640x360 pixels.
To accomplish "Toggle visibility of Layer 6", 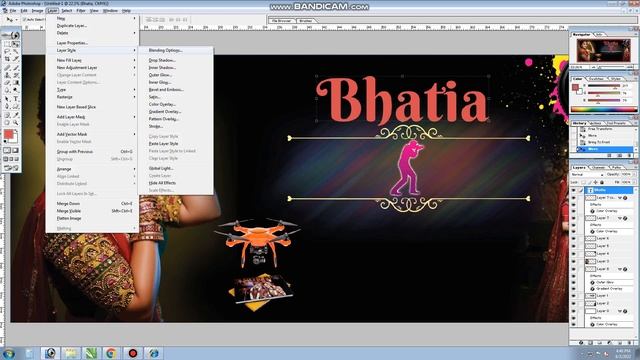I will (573, 238).
